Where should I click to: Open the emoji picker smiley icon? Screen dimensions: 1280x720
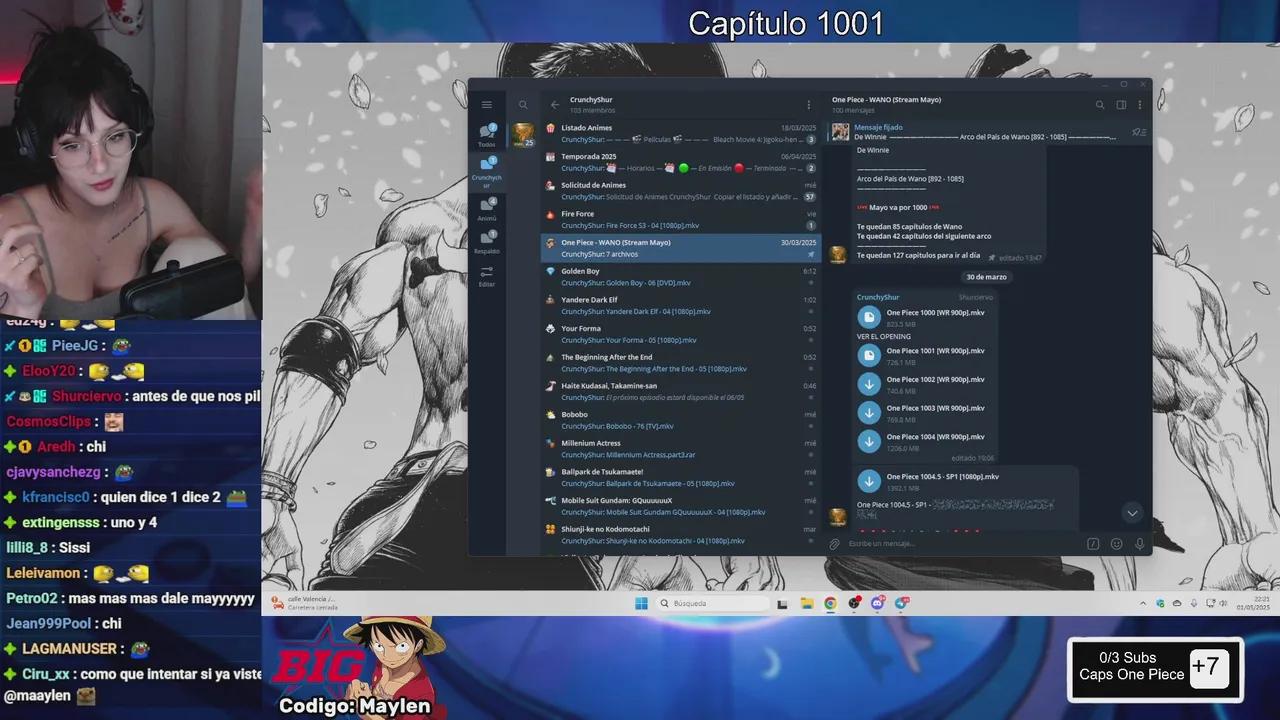1116,544
